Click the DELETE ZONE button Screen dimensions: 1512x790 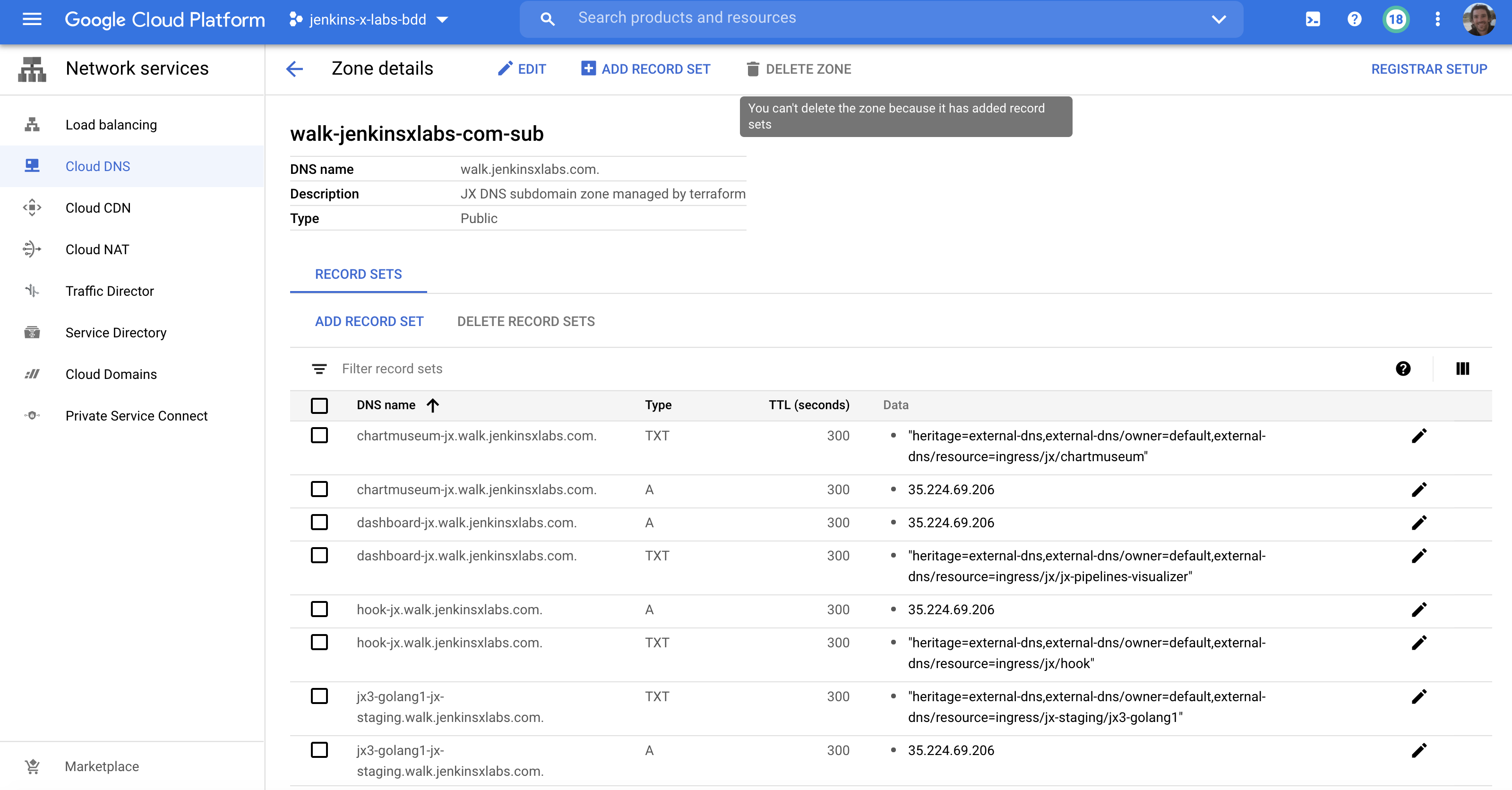point(798,69)
